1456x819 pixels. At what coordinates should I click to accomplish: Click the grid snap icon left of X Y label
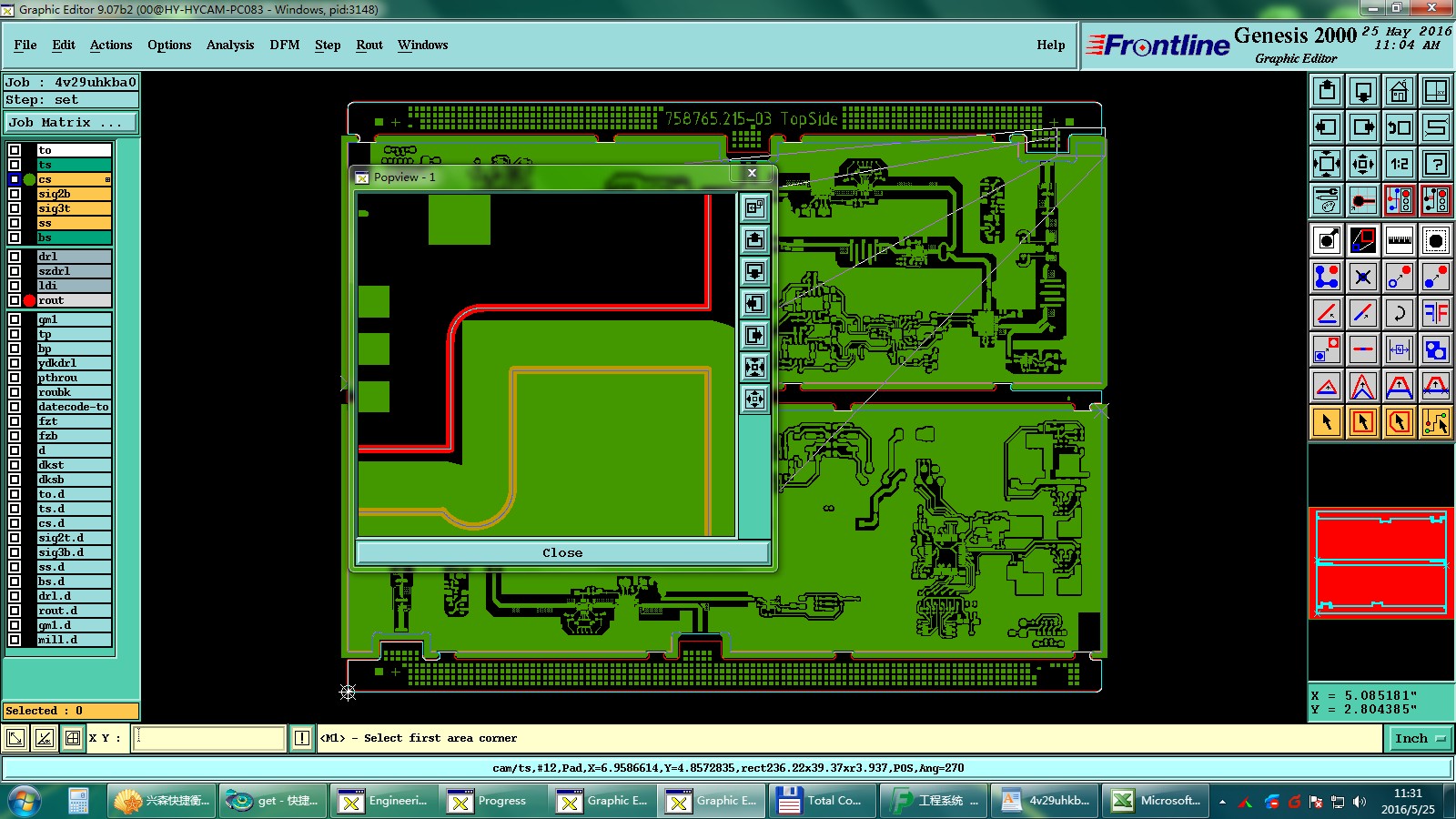click(73, 738)
